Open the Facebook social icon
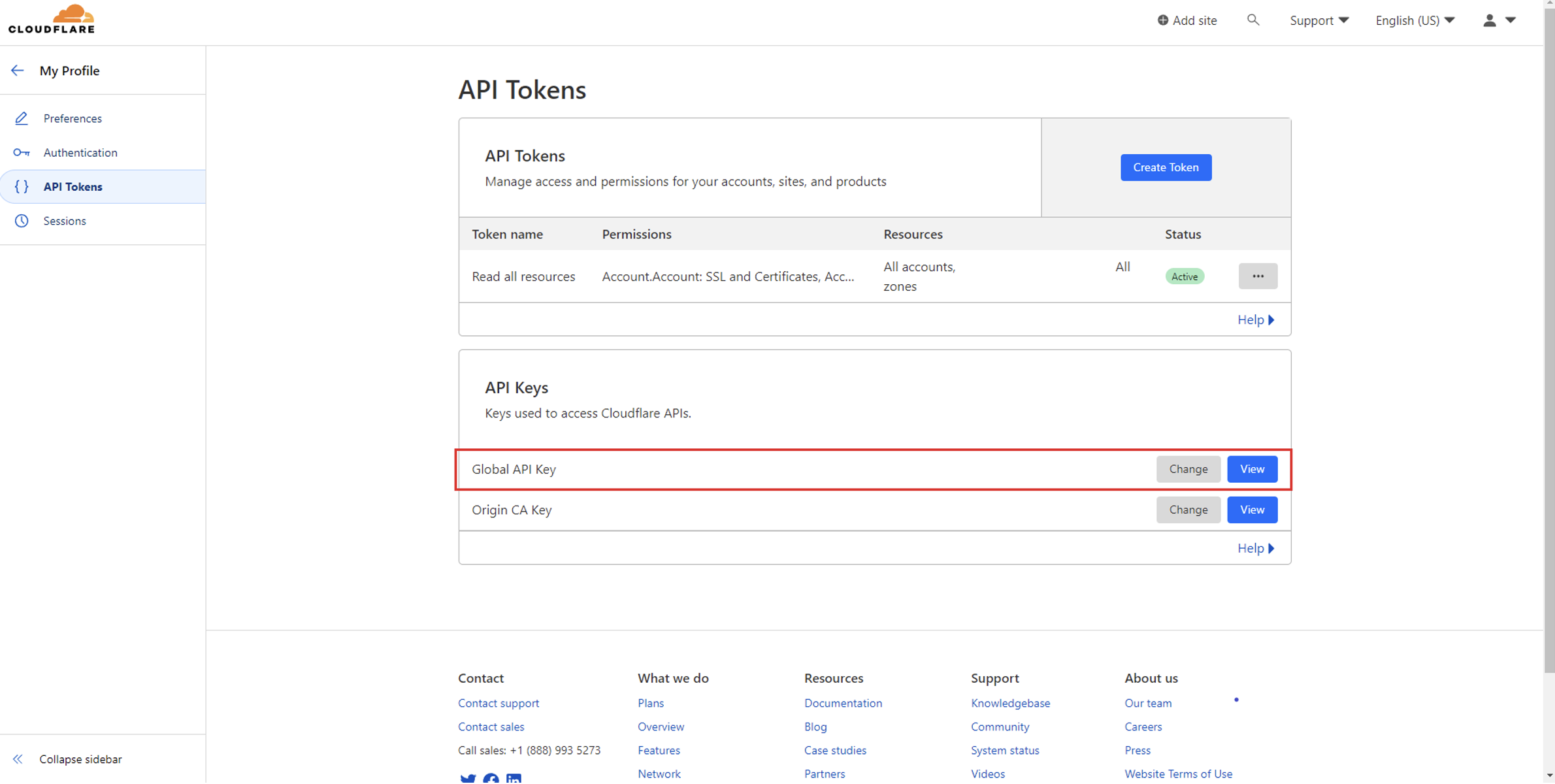The image size is (1555, 784). coord(491,779)
